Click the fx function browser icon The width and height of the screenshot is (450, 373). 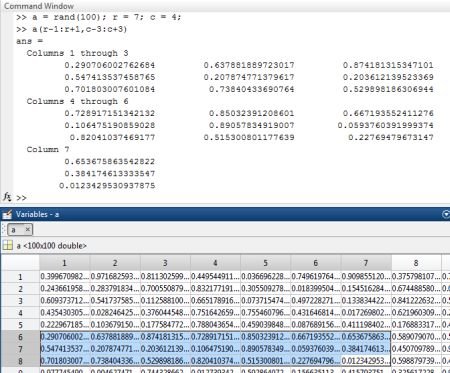point(7,197)
